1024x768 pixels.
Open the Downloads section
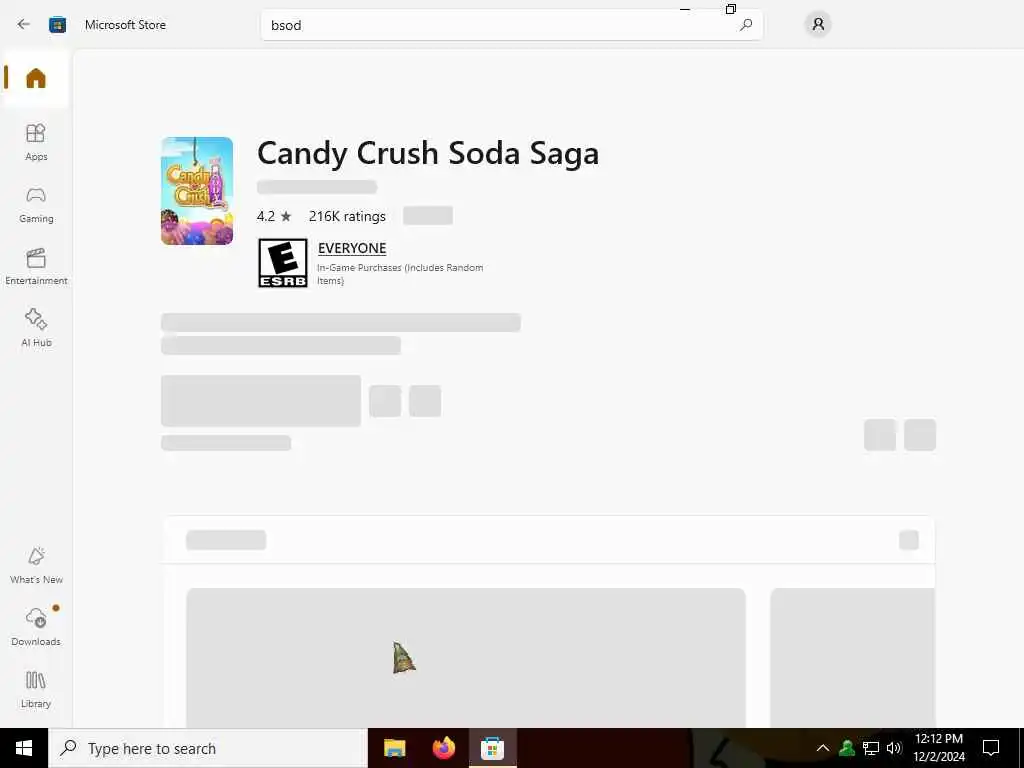[36, 628]
